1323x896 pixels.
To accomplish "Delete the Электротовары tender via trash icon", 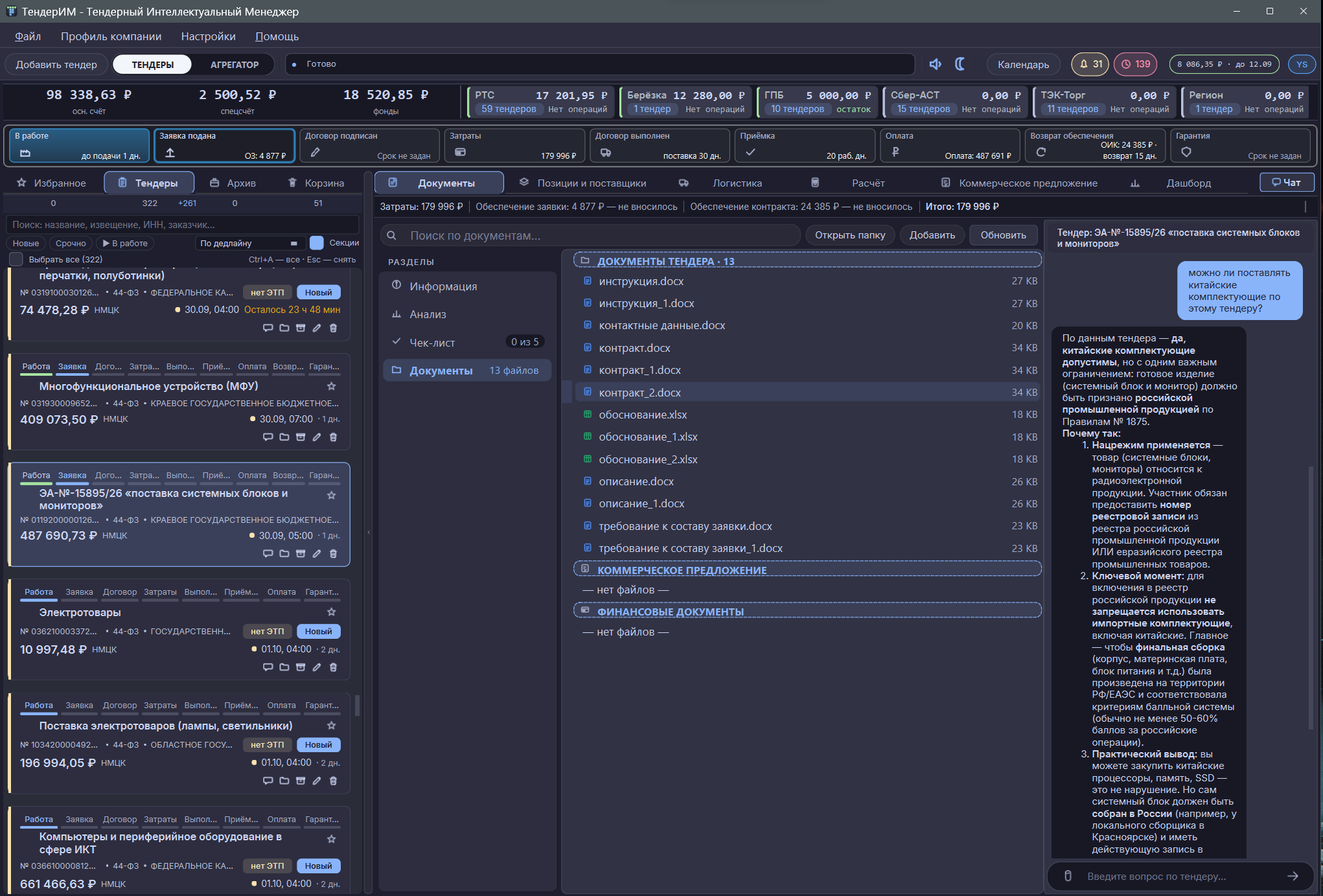I will 333,667.
